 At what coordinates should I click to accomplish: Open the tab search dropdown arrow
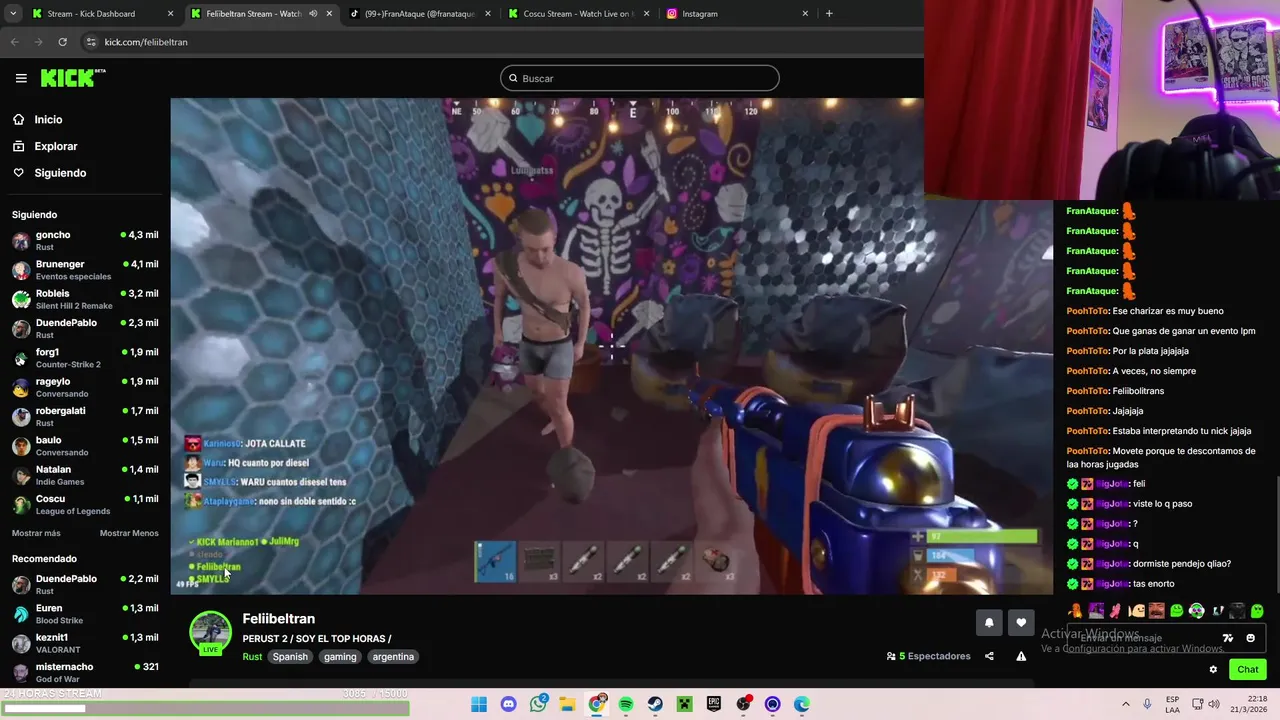(x=13, y=14)
